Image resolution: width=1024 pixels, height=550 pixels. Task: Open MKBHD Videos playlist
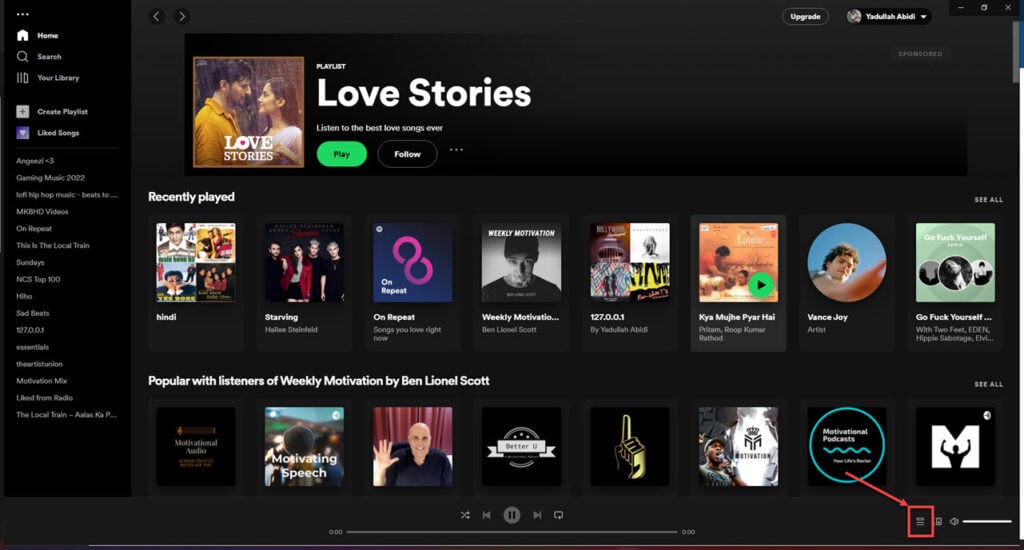point(42,212)
